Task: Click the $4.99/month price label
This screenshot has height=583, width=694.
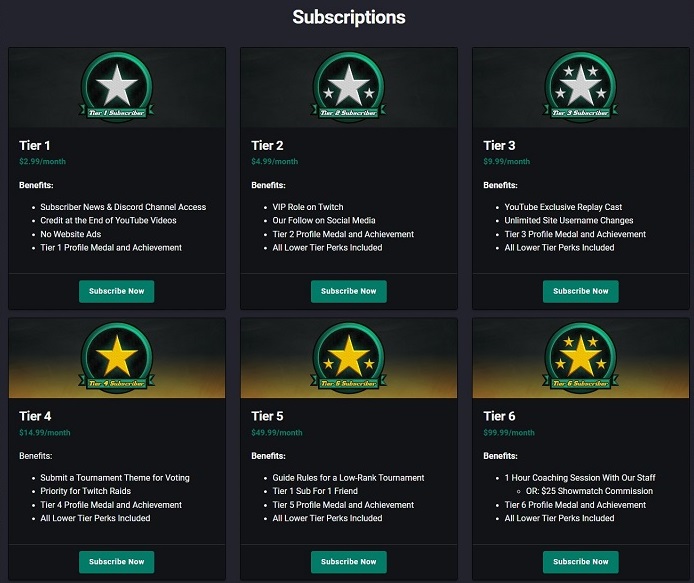Action: click(274, 162)
